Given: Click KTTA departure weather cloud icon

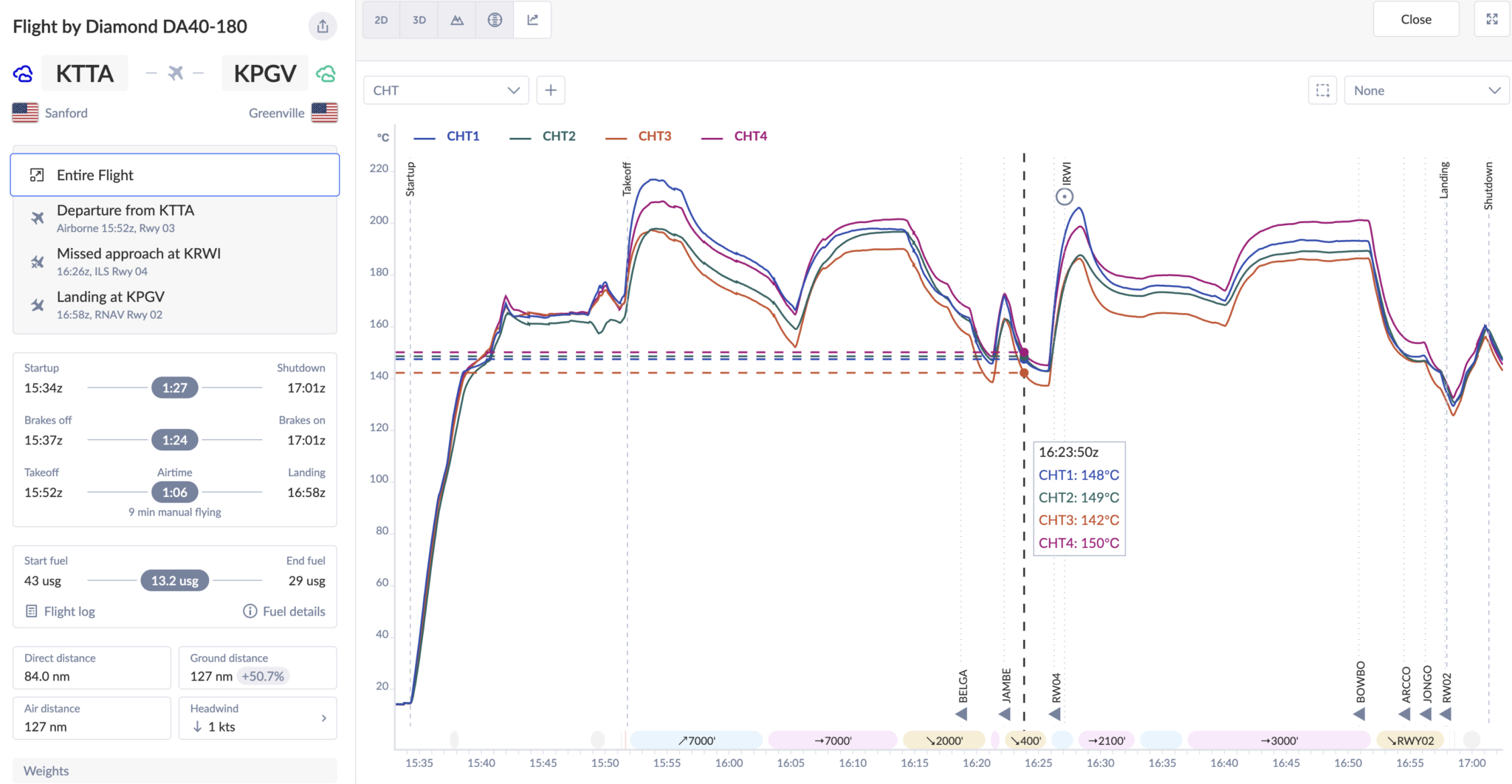Looking at the screenshot, I should coord(24,74).
